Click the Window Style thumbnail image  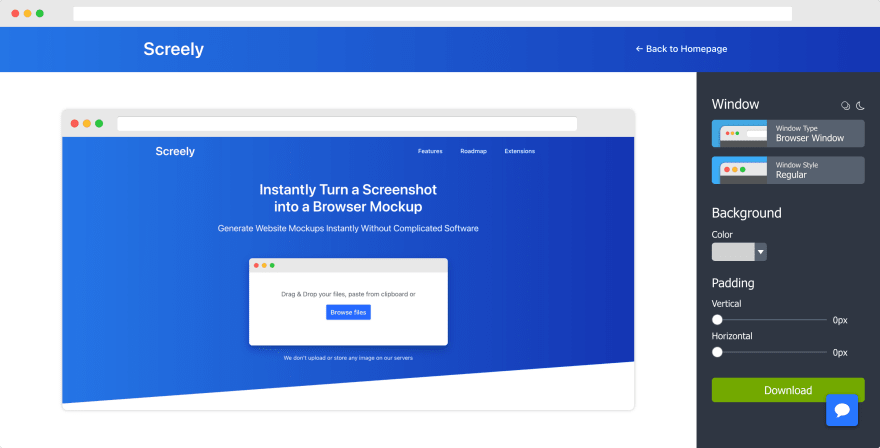point(739,170)
